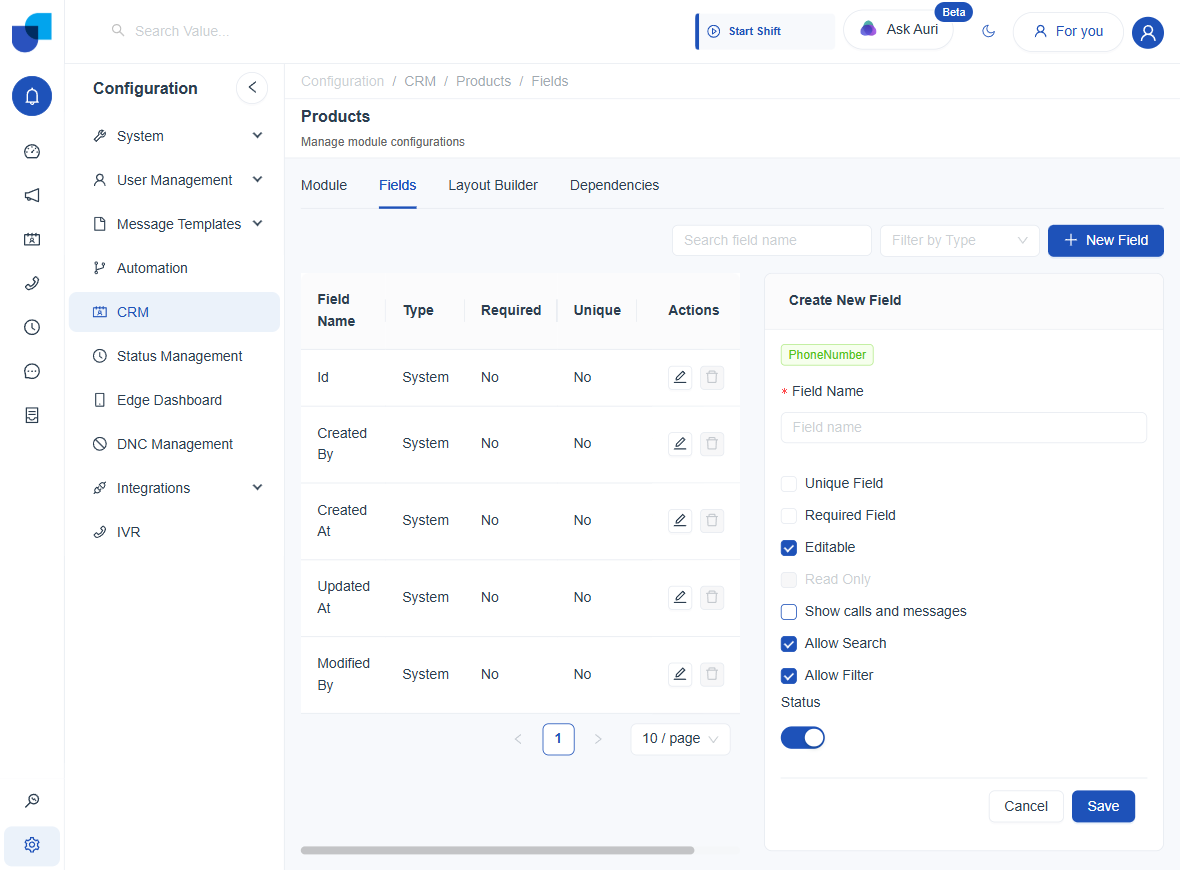
Task: Edit the Created At field row
Action: point(680,520)
